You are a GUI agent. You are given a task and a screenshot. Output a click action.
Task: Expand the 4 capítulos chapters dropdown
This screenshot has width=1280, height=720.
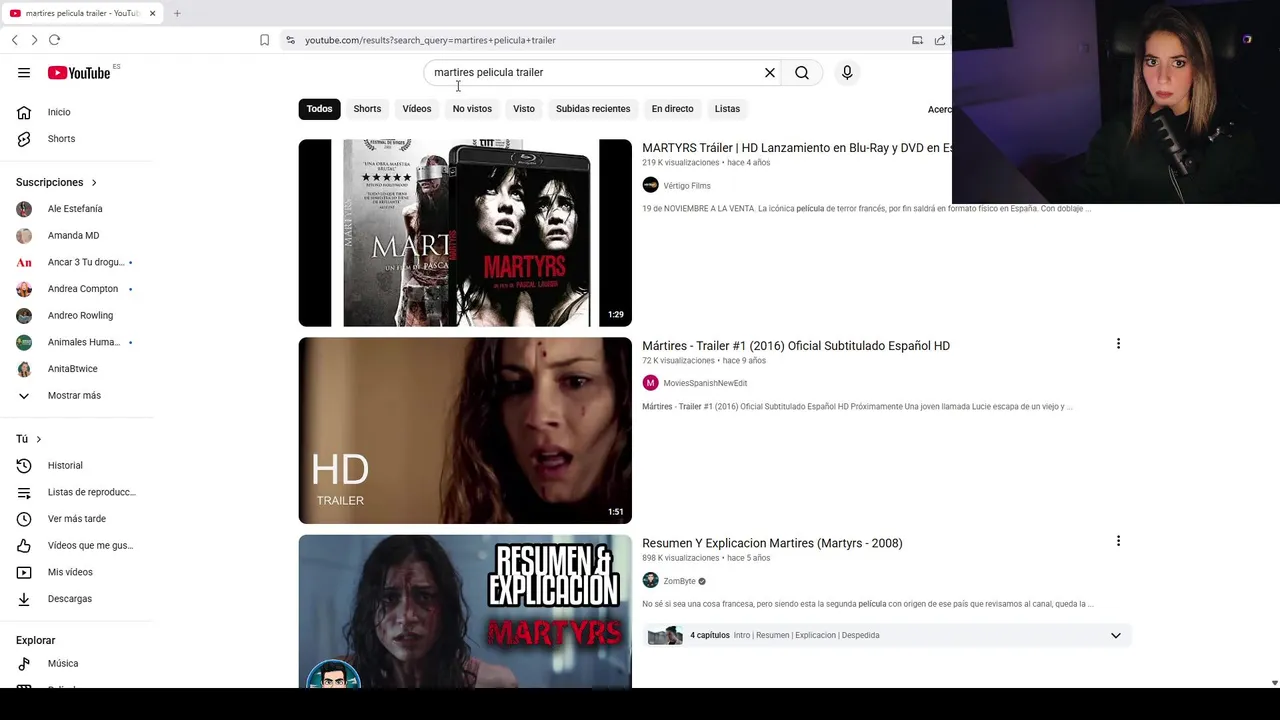[x=1116, y=635]
